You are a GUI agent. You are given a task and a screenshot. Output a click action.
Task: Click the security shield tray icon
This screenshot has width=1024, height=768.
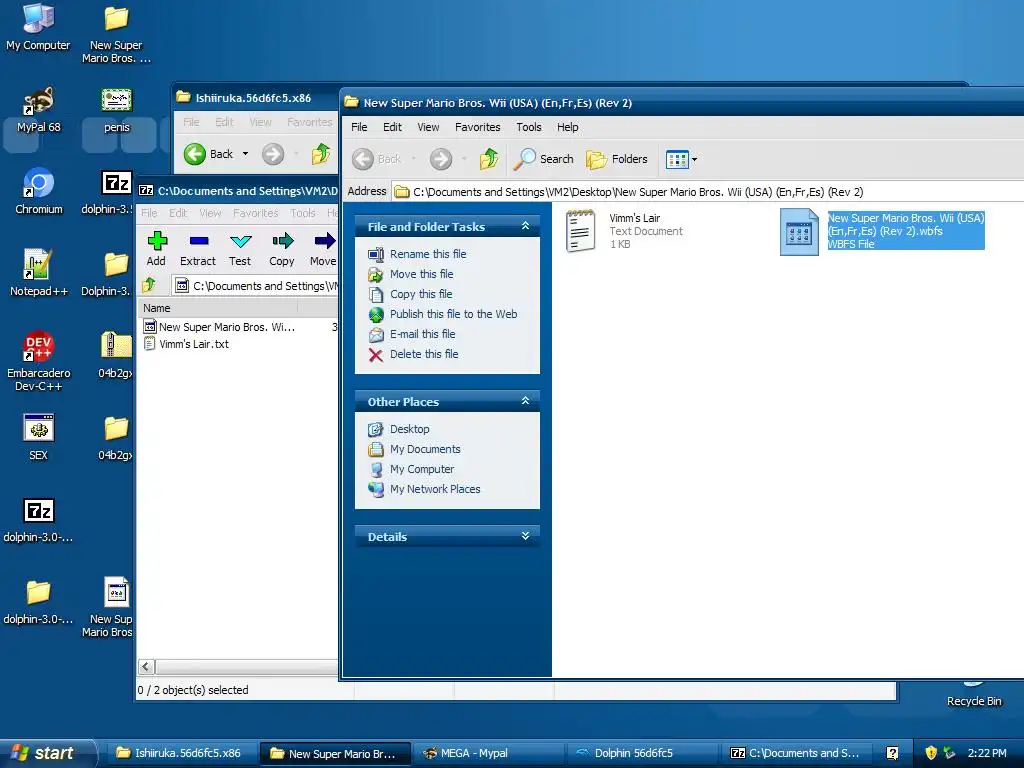931,753
